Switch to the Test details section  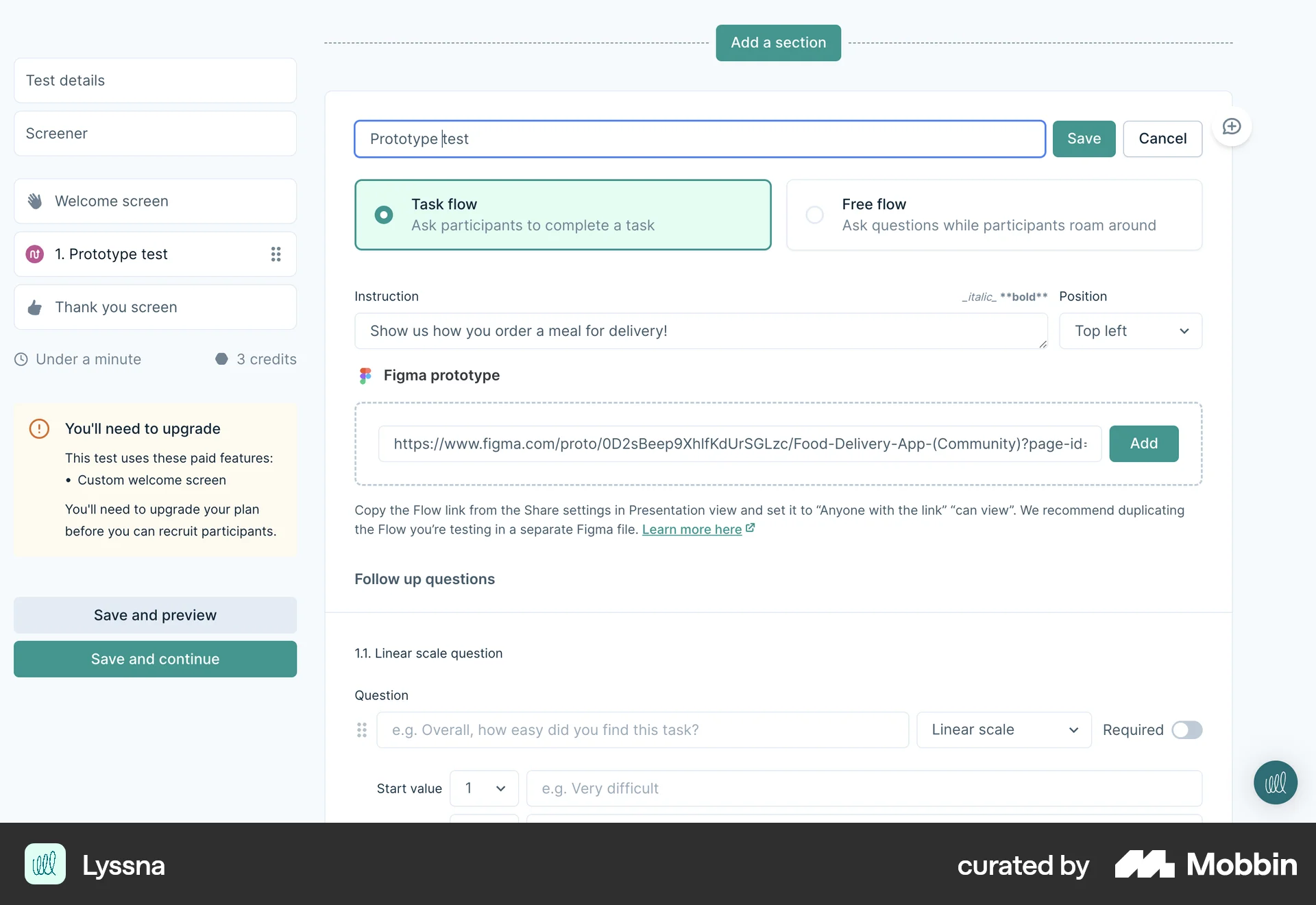pos(155,80)
